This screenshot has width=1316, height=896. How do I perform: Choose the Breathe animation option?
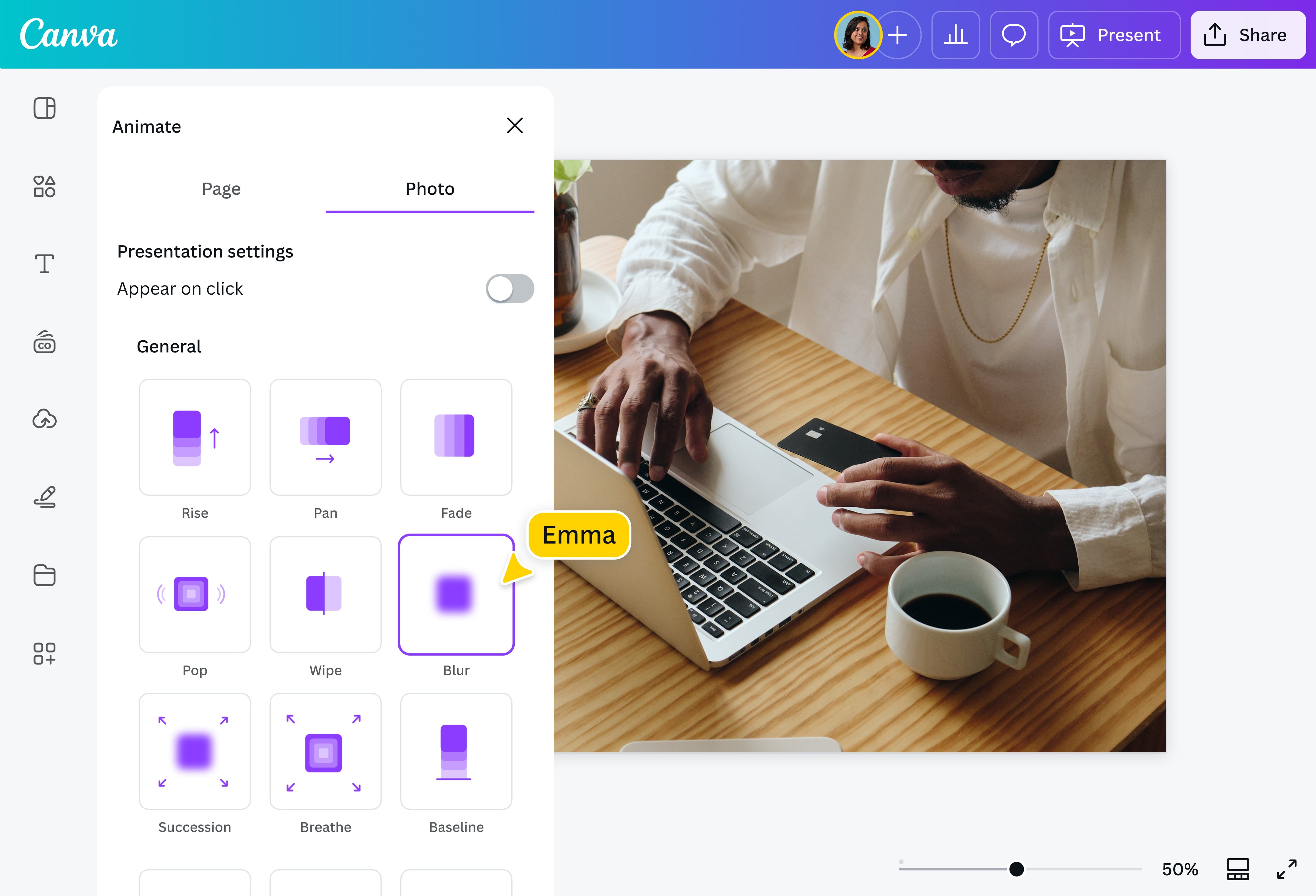[x=326, y=751]
